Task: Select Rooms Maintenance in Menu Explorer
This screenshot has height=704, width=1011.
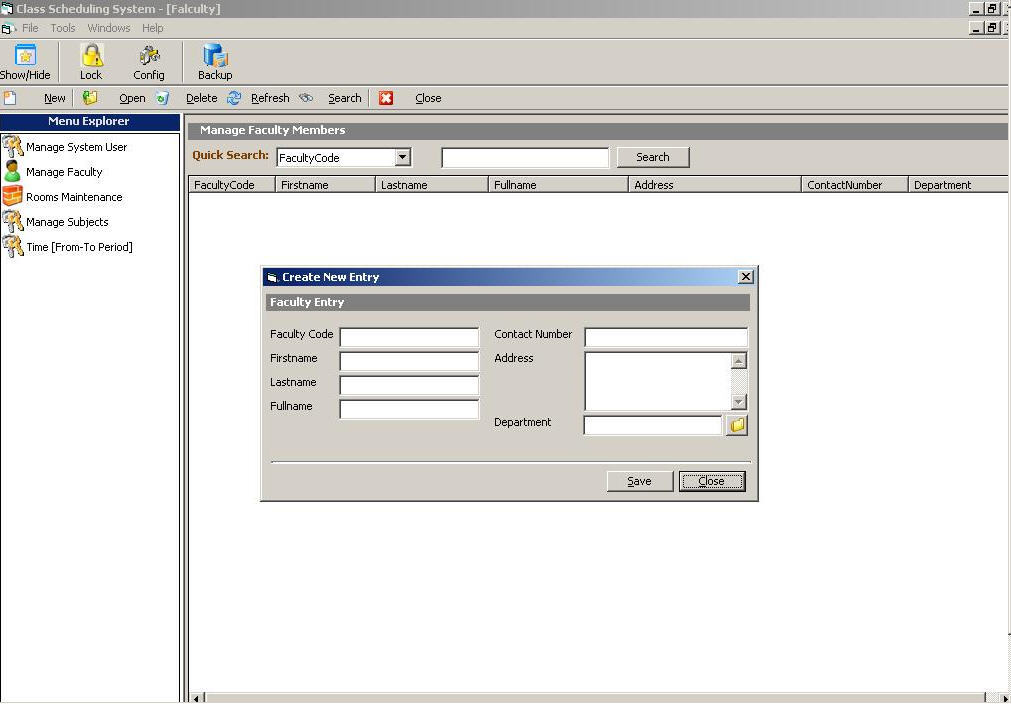Action: (x=74, y=197)
